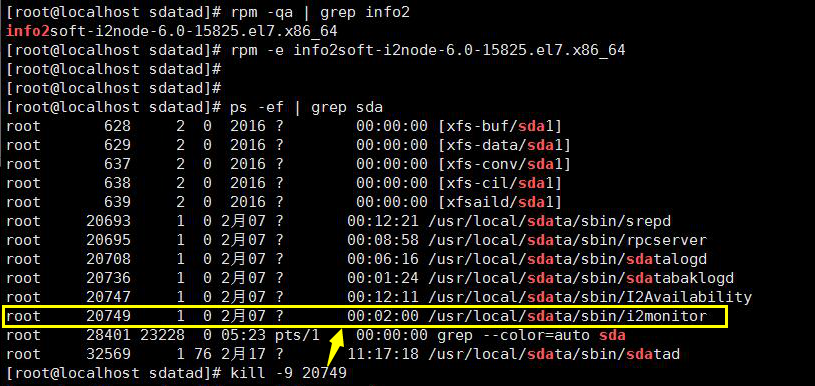
Task: Click the srepd process path
Action: click(x=550, y=221)
